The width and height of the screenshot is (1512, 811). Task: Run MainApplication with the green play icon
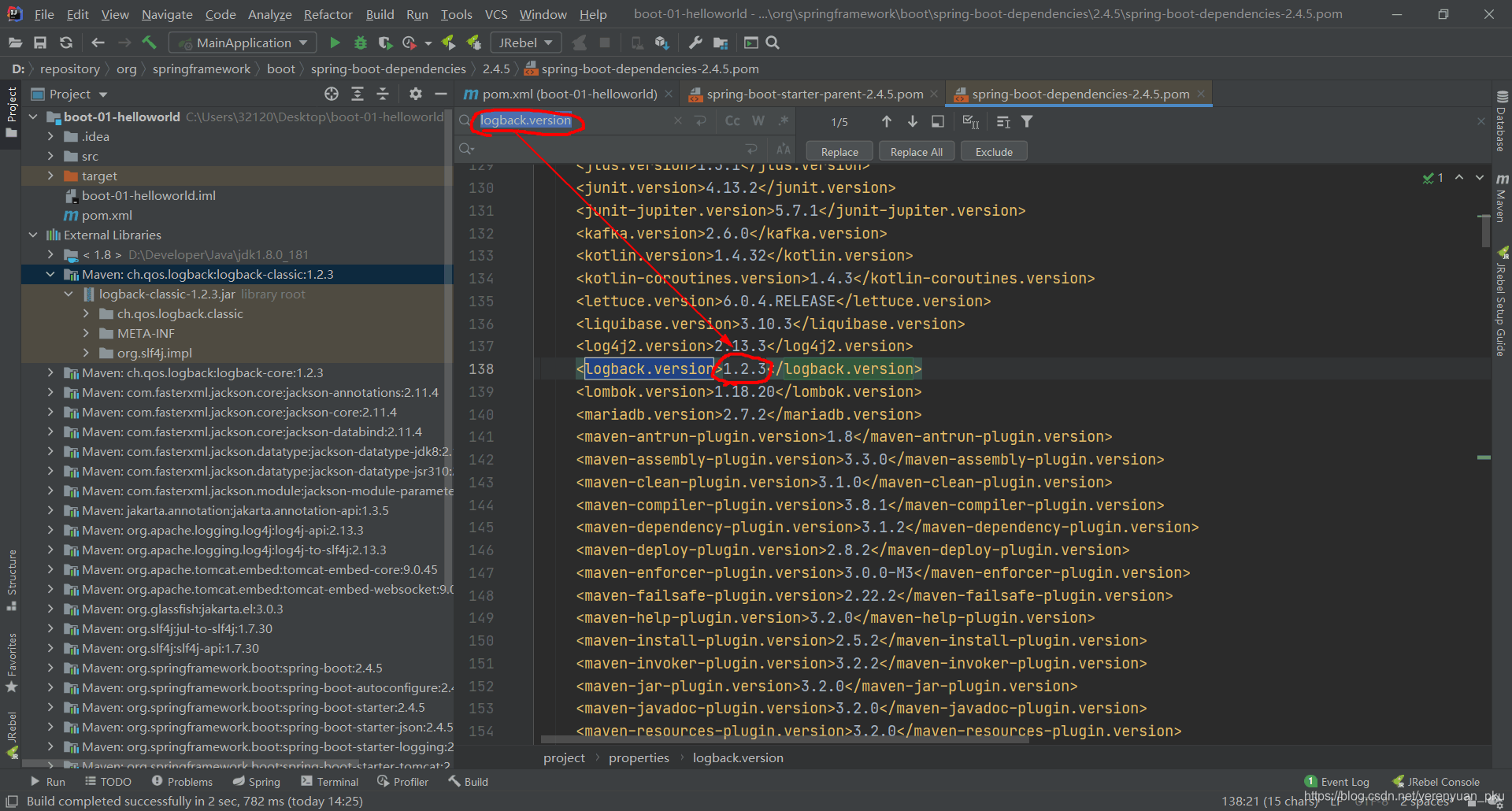tap(335, 43)
